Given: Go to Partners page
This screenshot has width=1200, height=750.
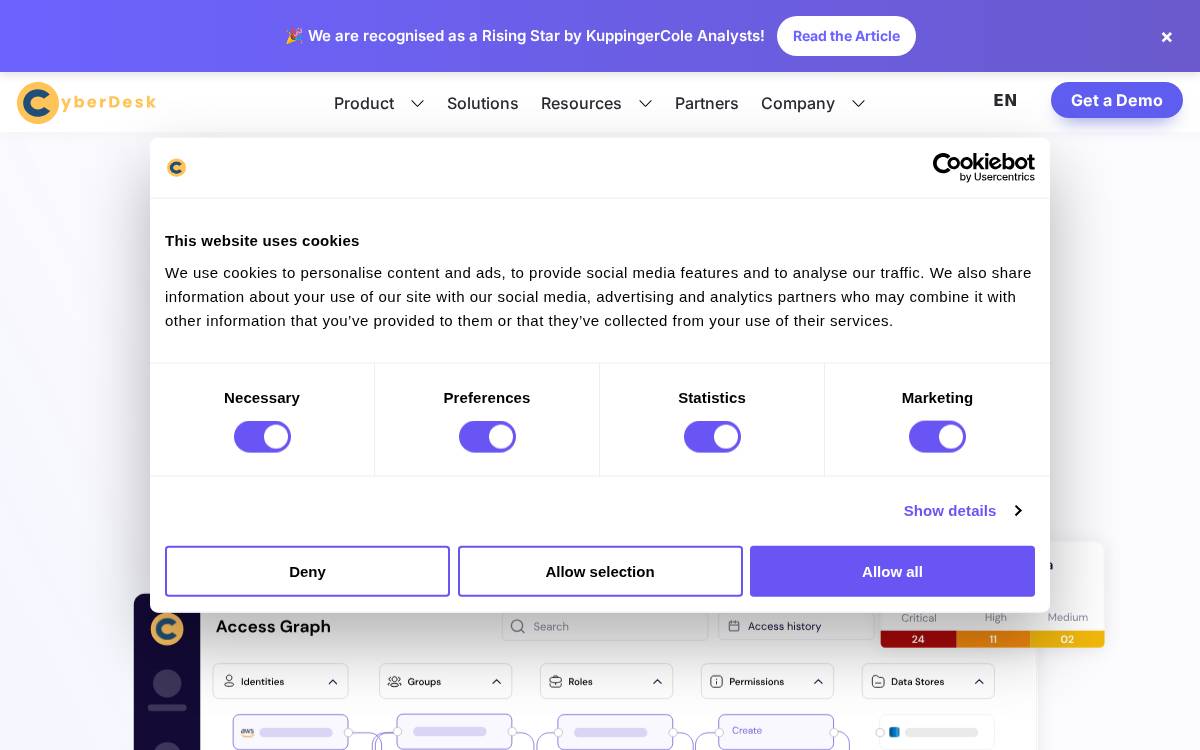Looking at the screenshot, I should point(706,103).
